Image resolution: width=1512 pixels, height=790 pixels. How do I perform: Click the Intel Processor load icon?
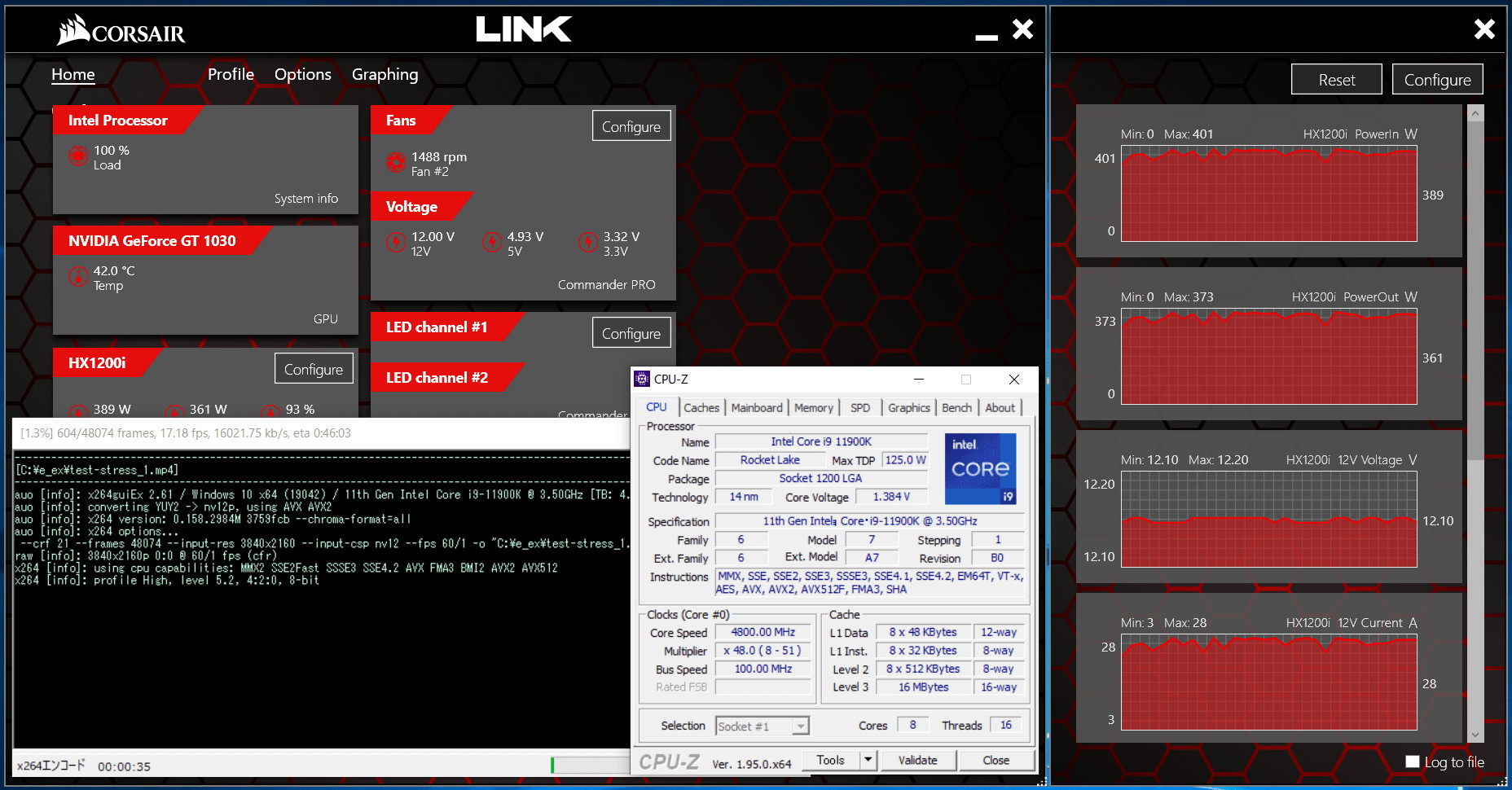point(78,156)
